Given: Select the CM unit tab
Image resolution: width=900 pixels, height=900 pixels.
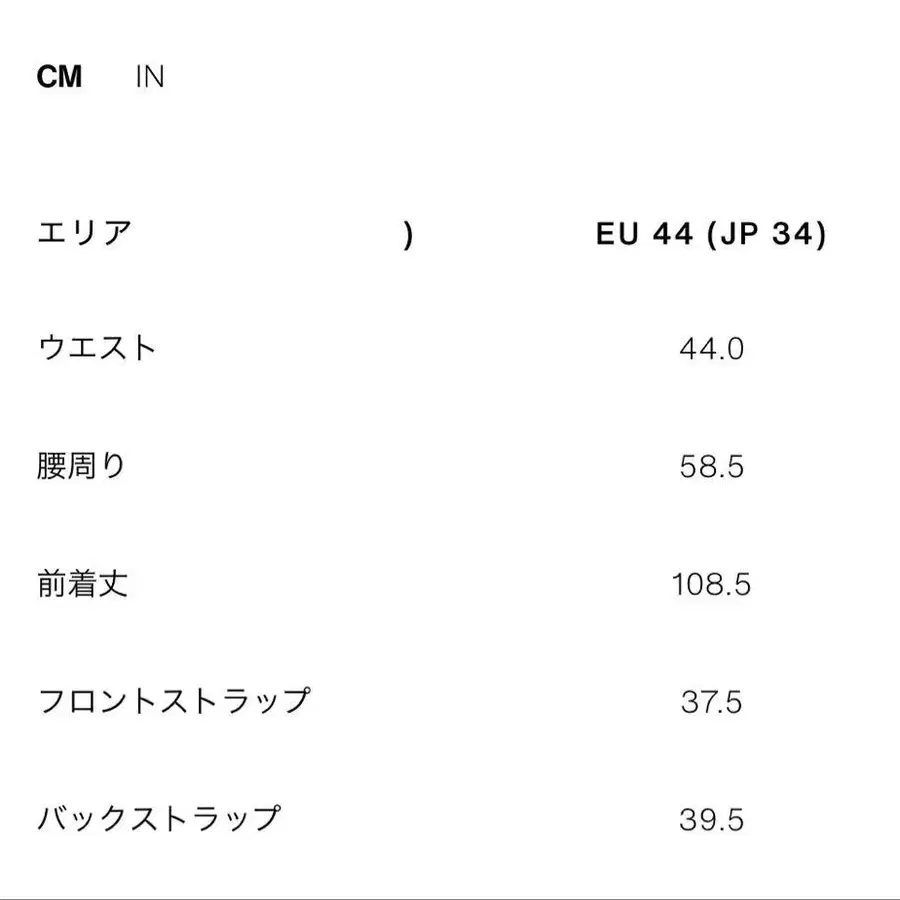Looking at the screenshot, I should (x=59, y=77).
